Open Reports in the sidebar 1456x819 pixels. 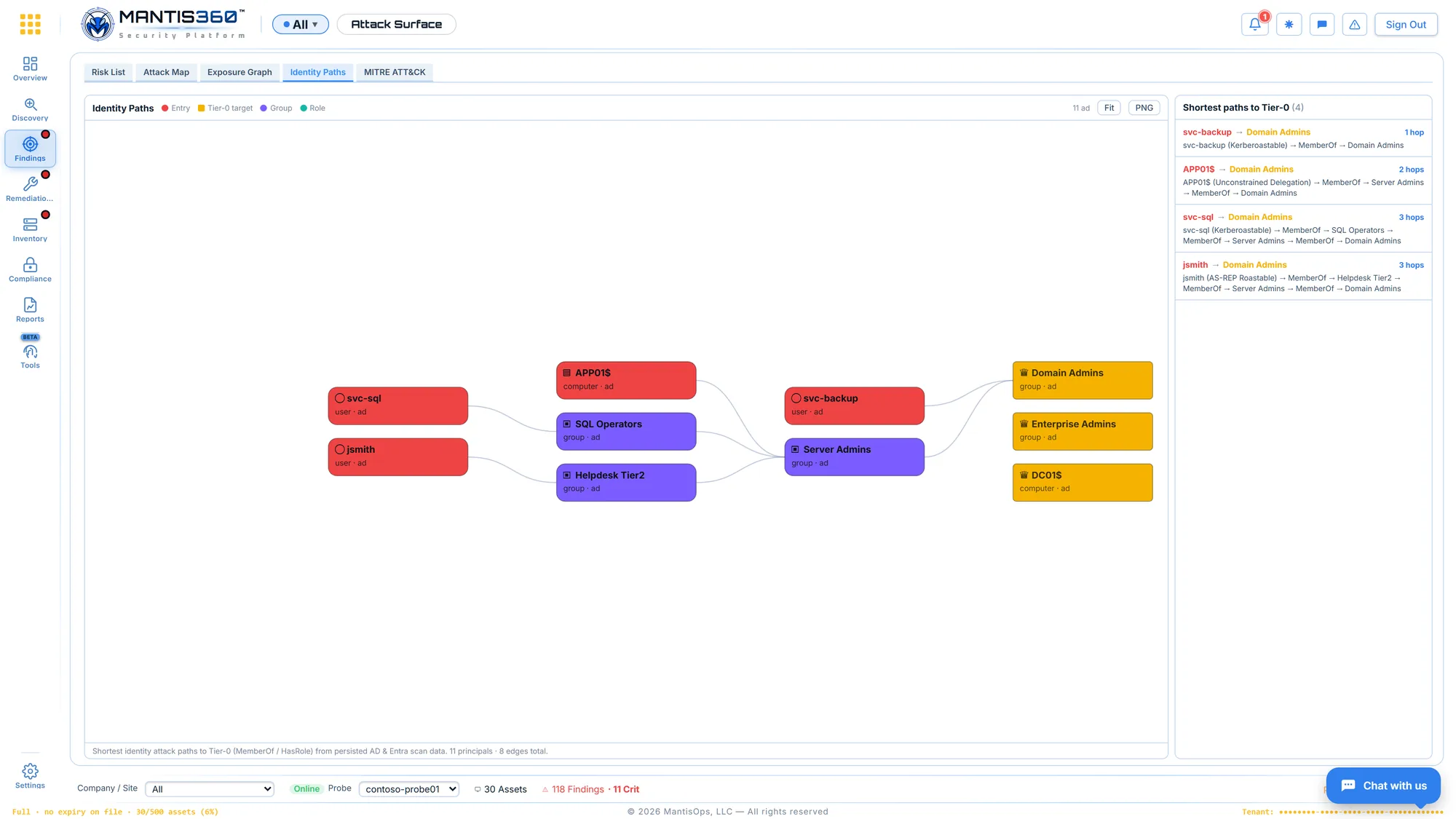30,309
